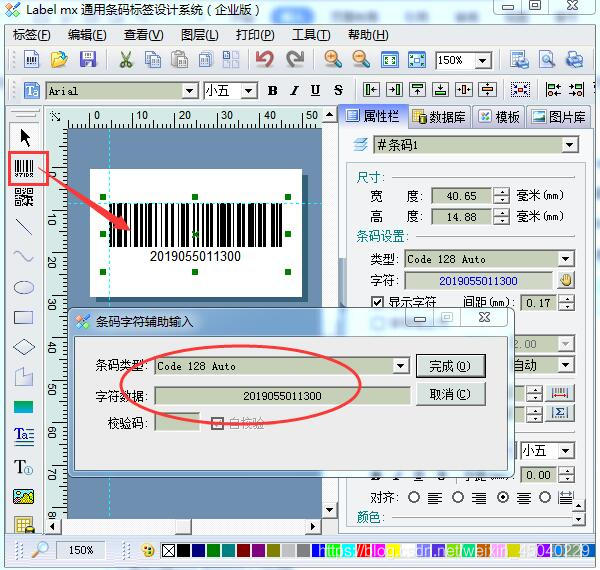The image size is (600, 570).
Task: Select the rectangle shape tool
Action: (24, 317)
